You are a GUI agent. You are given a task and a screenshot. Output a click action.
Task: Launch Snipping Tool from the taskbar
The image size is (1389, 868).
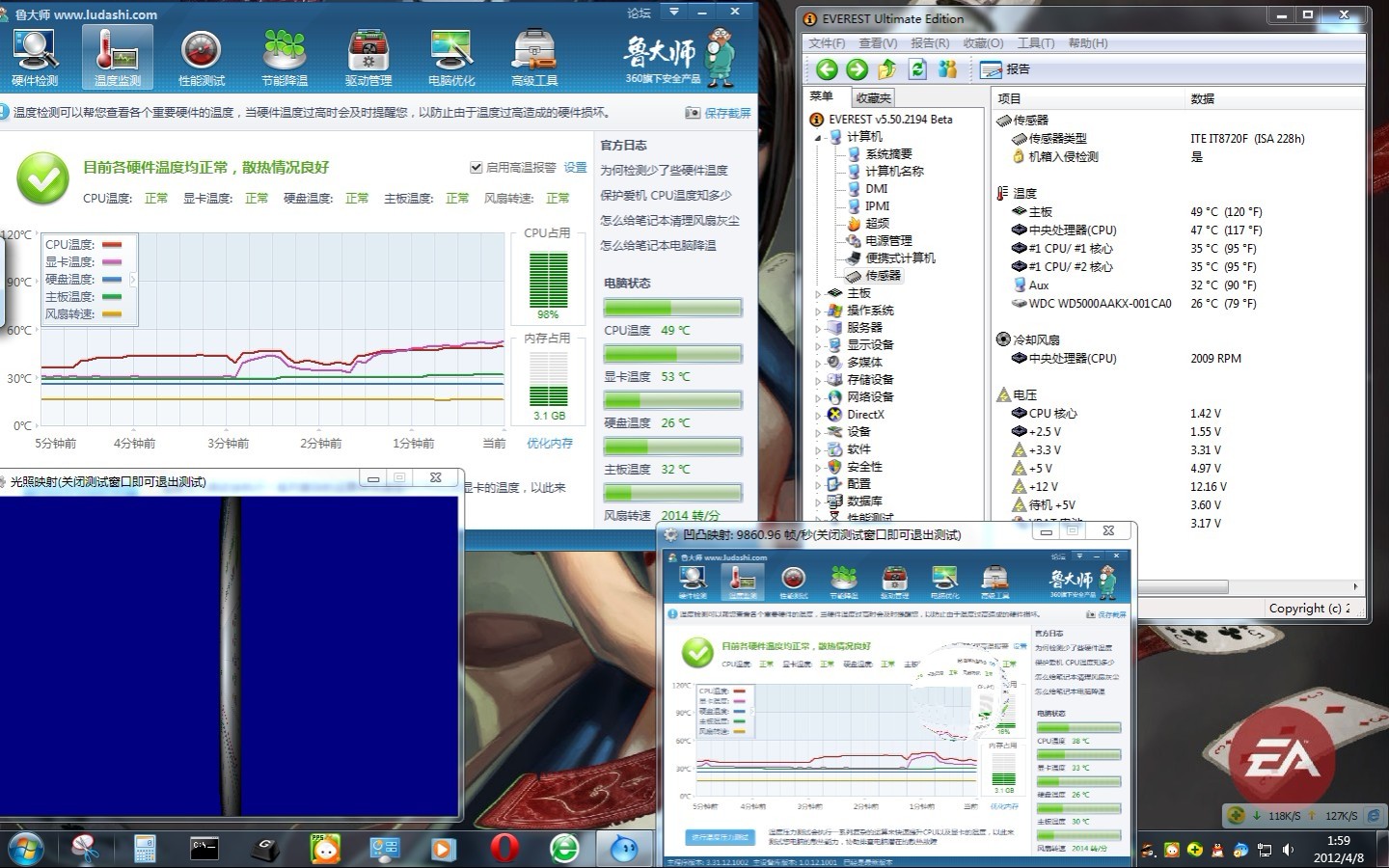click(86, 849)
